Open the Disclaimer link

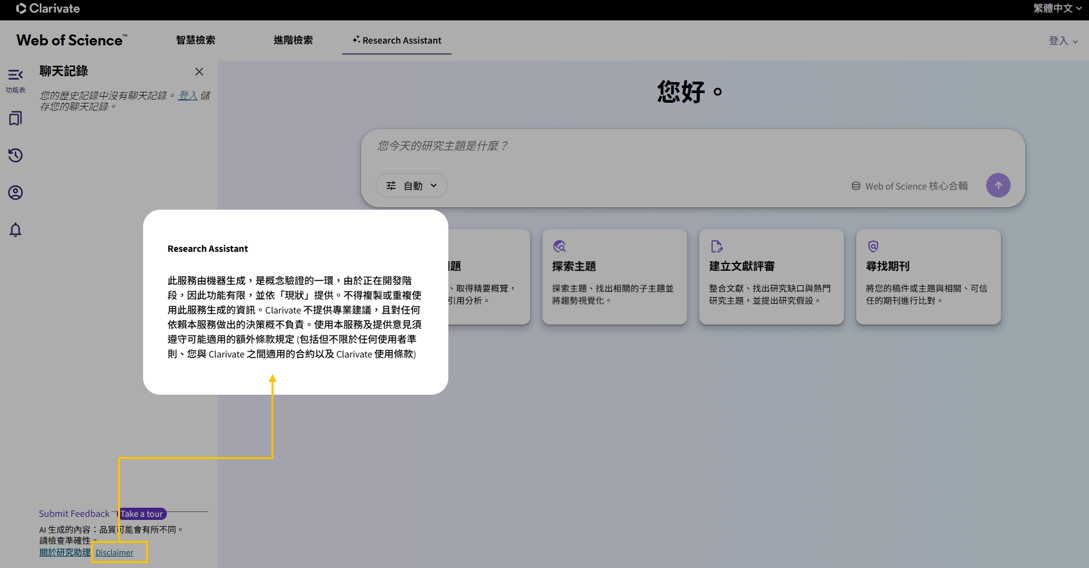coord(115,553)
